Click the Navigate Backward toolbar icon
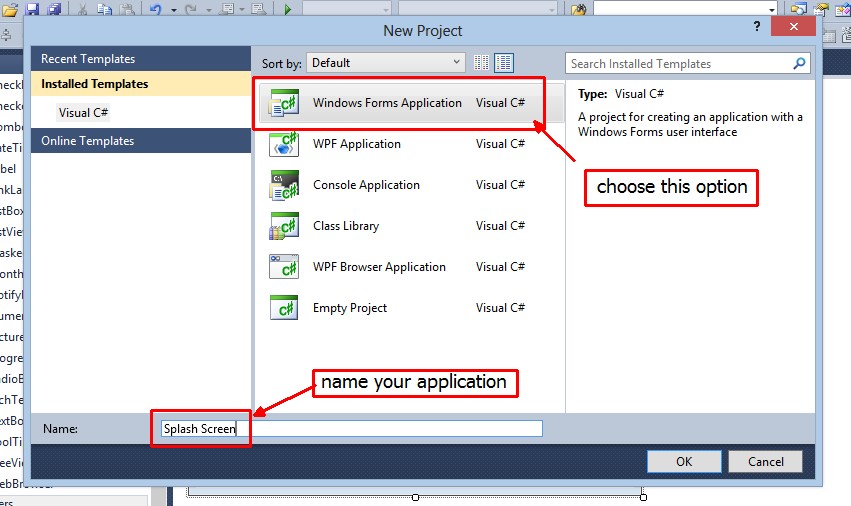Screen dimensions: 851x506 pos(227,8)
